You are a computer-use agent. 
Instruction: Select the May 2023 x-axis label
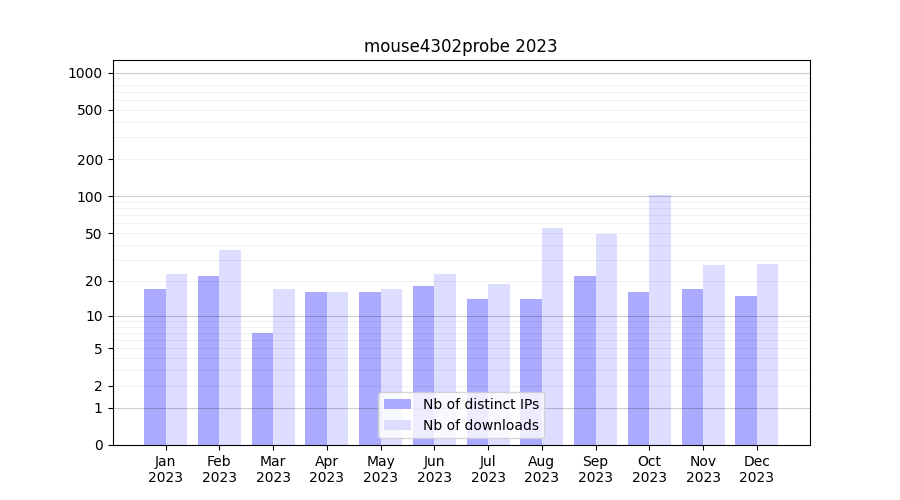point(381,469)
